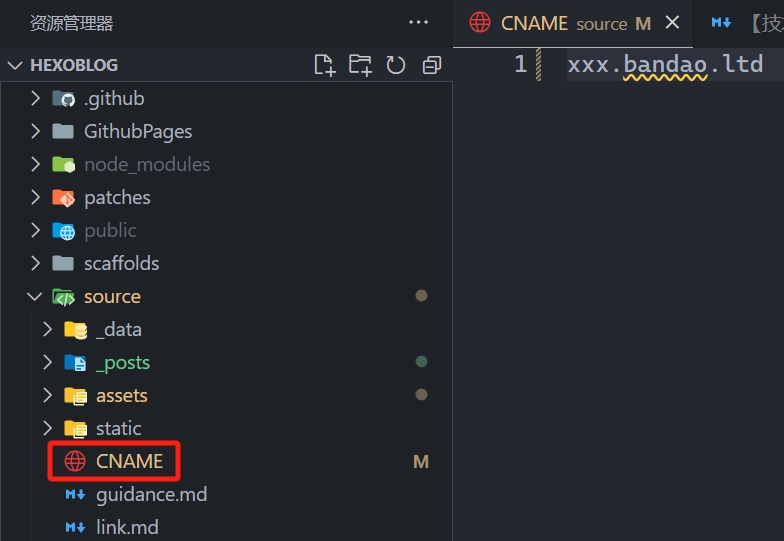Click the New Folder icon in explorer header

[x=360, y=65]
